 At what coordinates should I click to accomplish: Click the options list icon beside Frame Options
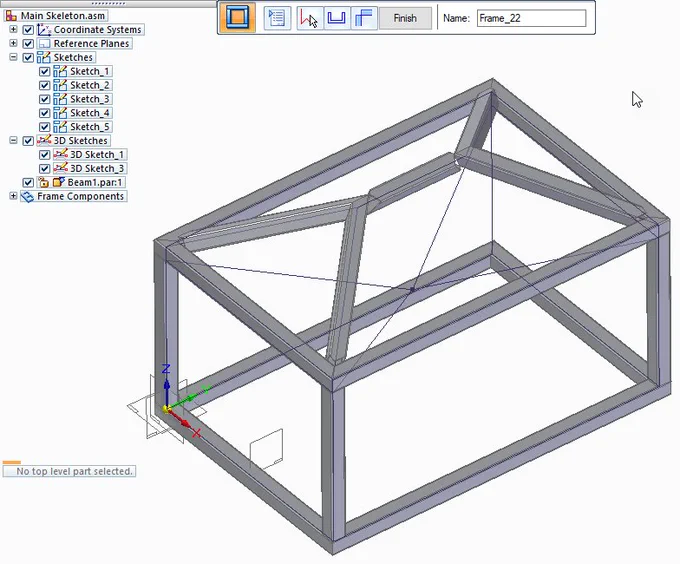pos(277,18)
